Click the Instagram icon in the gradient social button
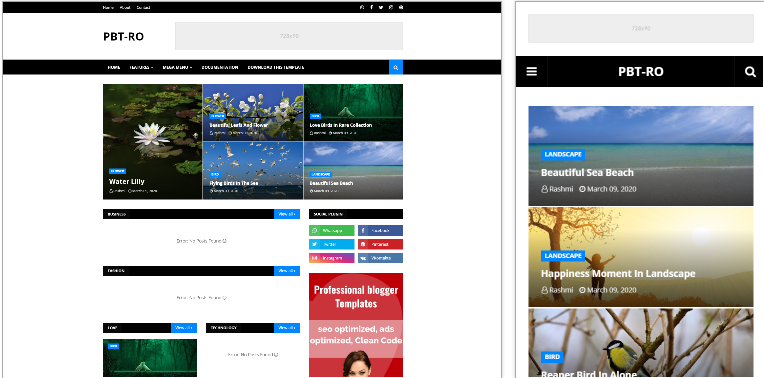764x378 pixels. click(315, 258)
